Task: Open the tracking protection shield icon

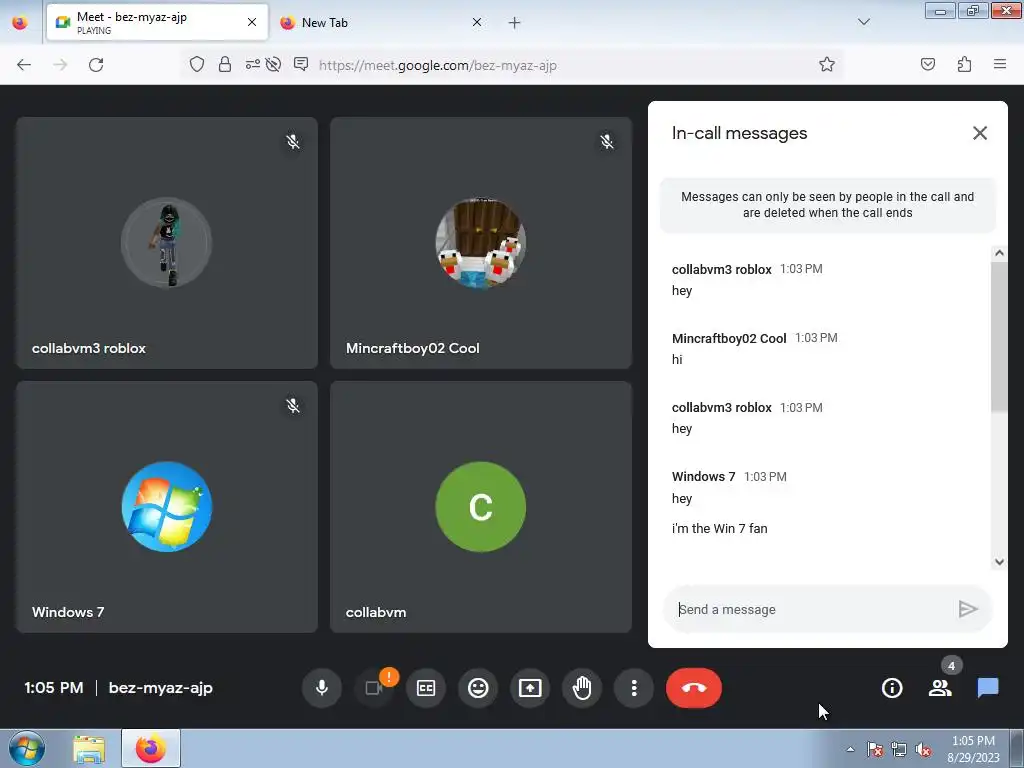Action: 197,64
